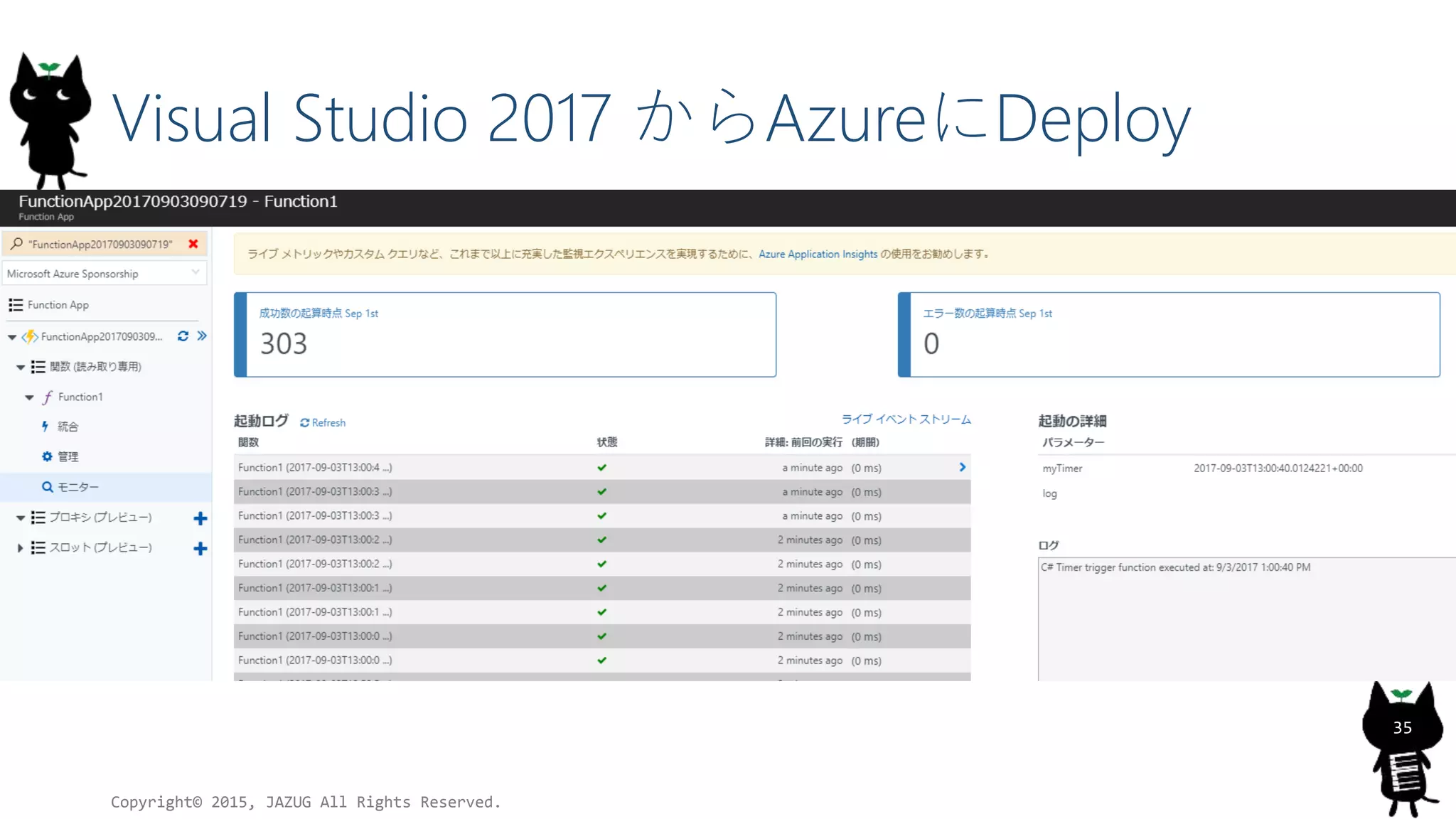Click inside the ログ output text box
This screenshot has height=819, width=1456.
[x=1247, y=619]
